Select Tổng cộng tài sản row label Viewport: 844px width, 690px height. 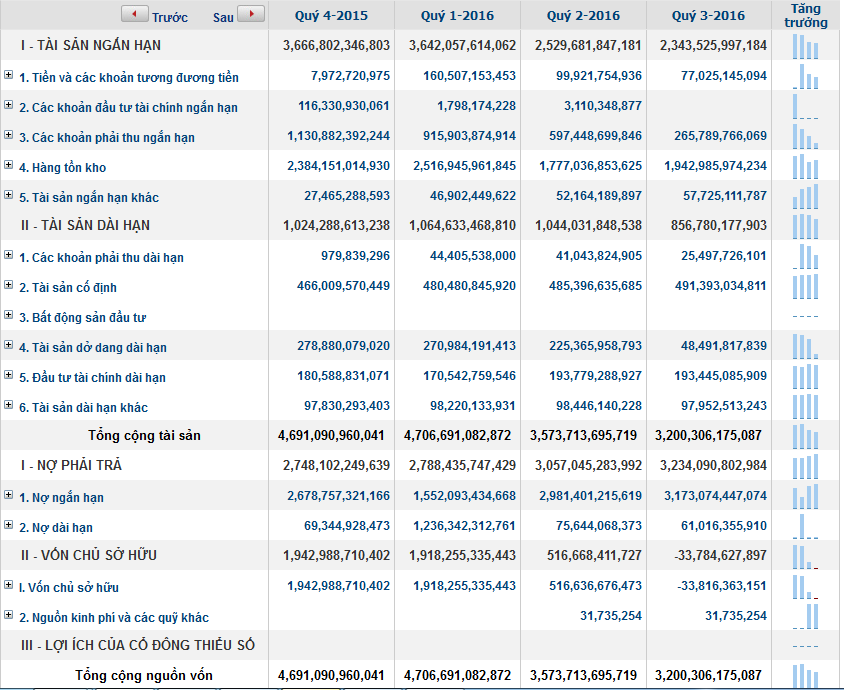pos(144,435)
